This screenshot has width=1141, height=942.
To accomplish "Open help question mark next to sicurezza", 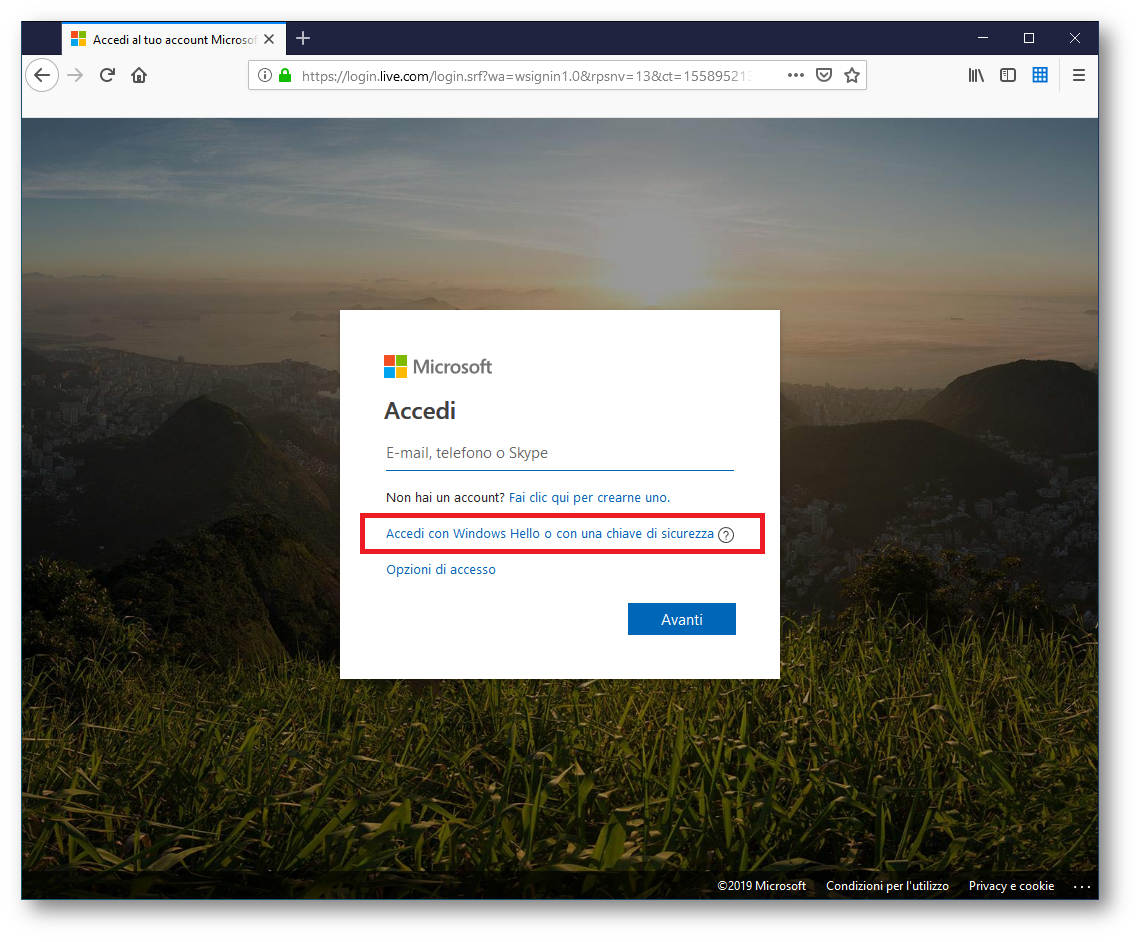I will click(x=725, y=535).
